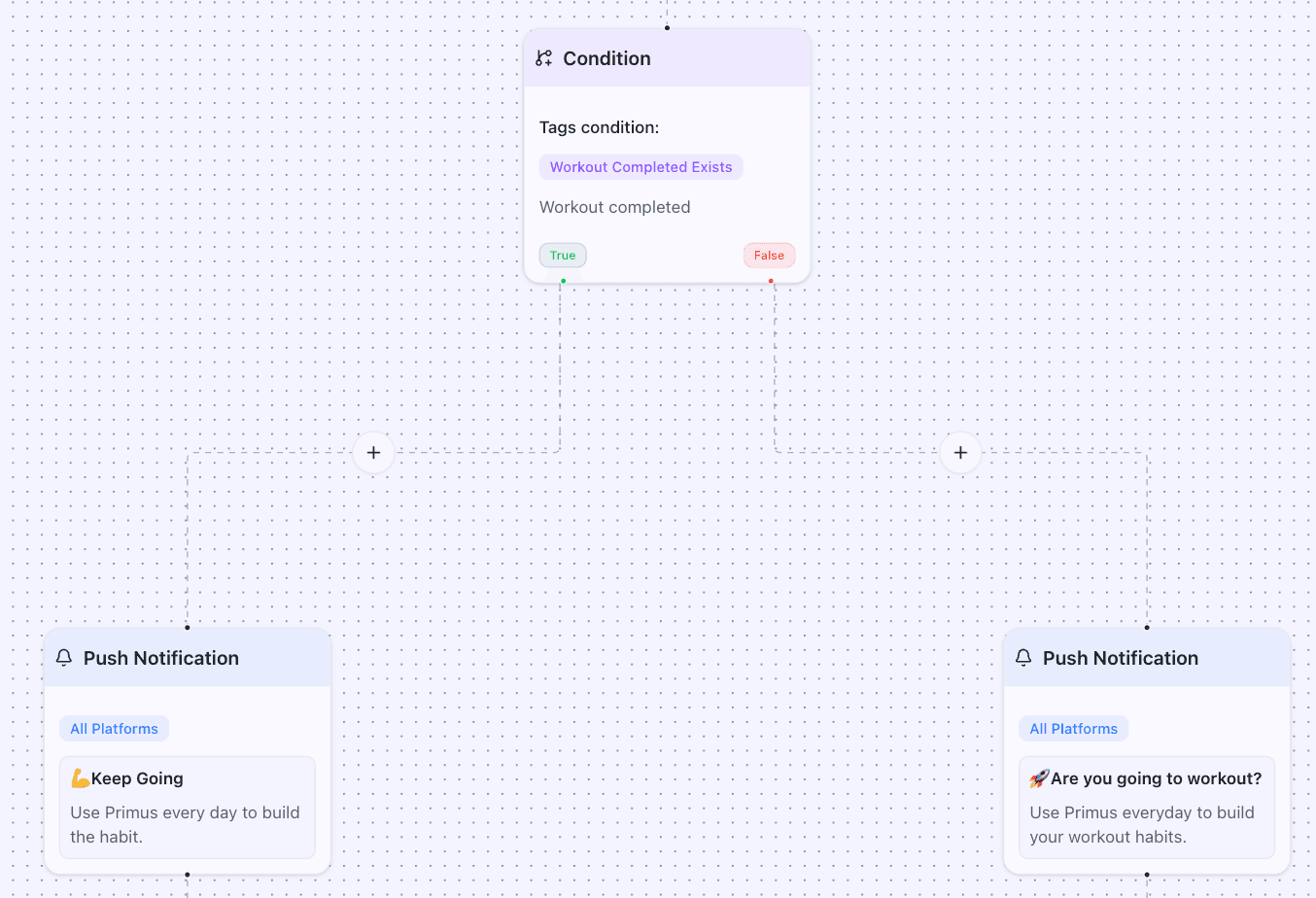The height and width of the screenshot is (898, 1316).
Task: Click the bell icon on the left Push Notification
Action: [x=64, y=658]
